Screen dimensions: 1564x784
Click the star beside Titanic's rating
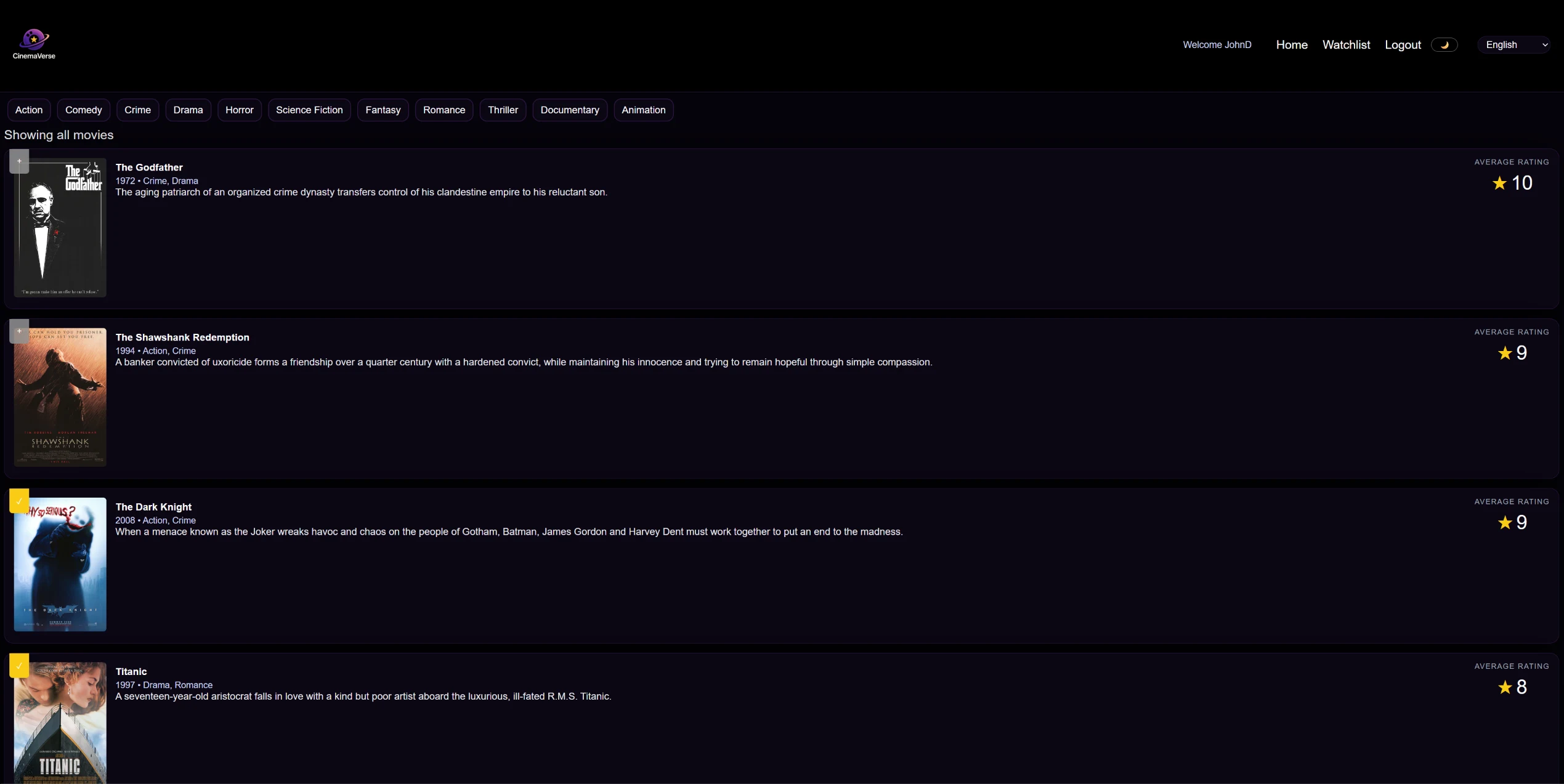pyautogui.click(x=1505, y=687)
